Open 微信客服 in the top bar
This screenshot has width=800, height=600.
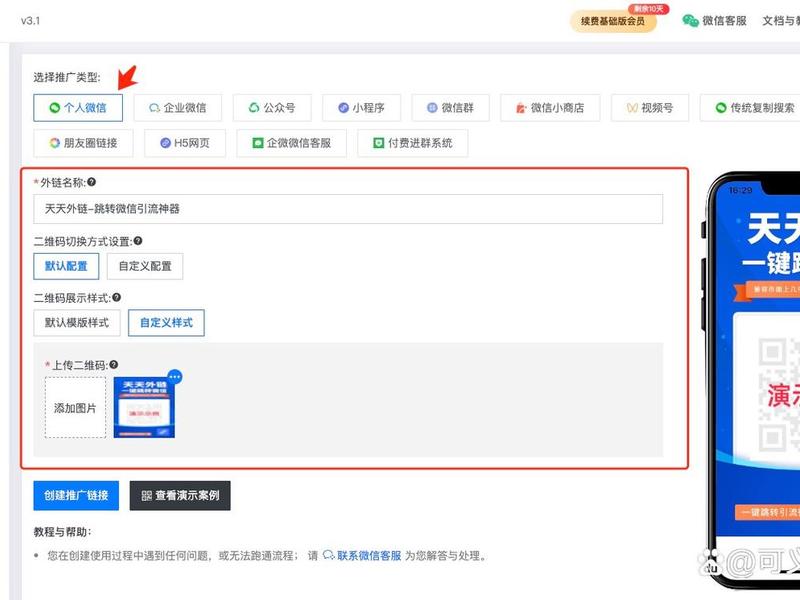(724, 21)
